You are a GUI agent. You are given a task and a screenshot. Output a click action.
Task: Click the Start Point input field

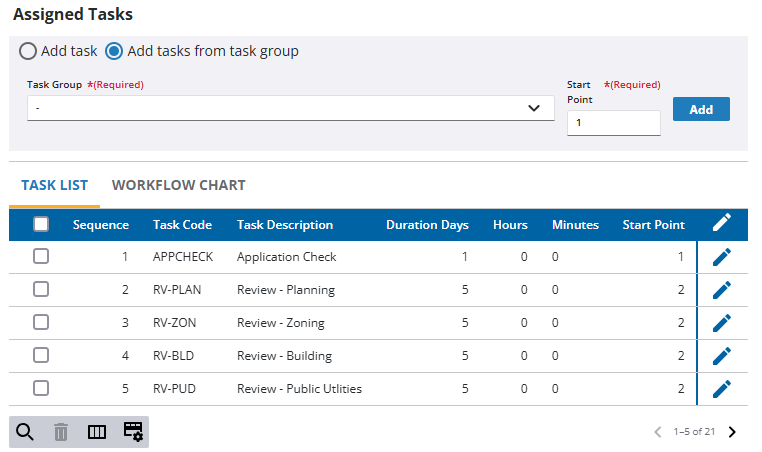(613, 122)
